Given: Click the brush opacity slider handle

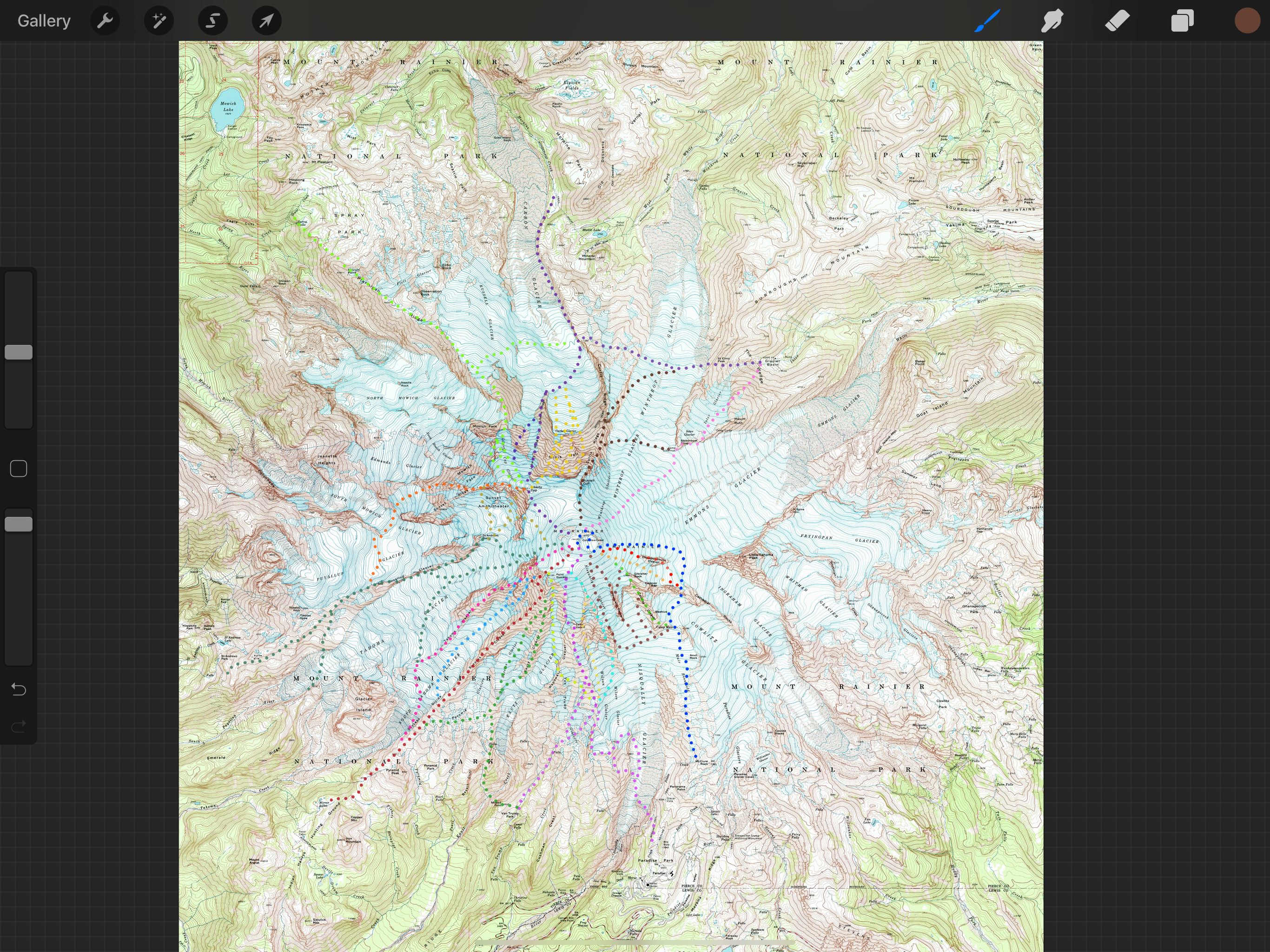Looking at the screenshot, I should [19, 524].
